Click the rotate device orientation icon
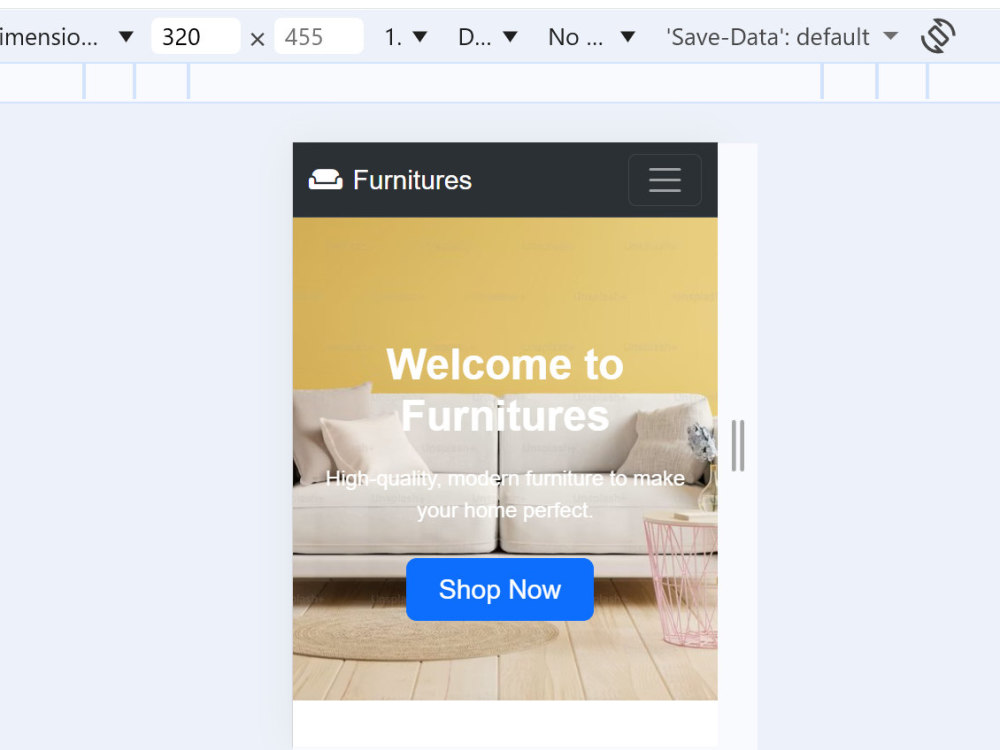Screen dimensions: 1000x750 pyautogui.click(x=938, y=36)
